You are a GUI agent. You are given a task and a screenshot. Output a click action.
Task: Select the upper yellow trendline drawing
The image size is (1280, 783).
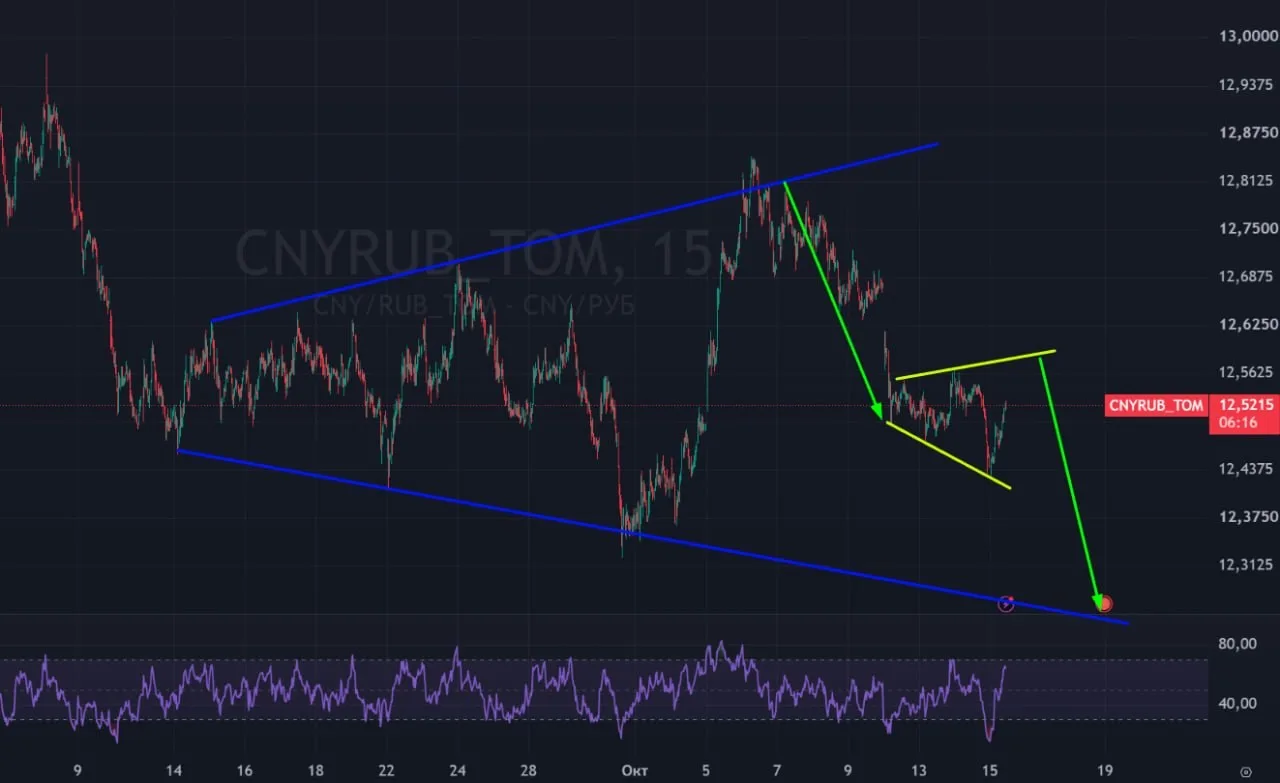pyautogui.click(x=976, y=365)
